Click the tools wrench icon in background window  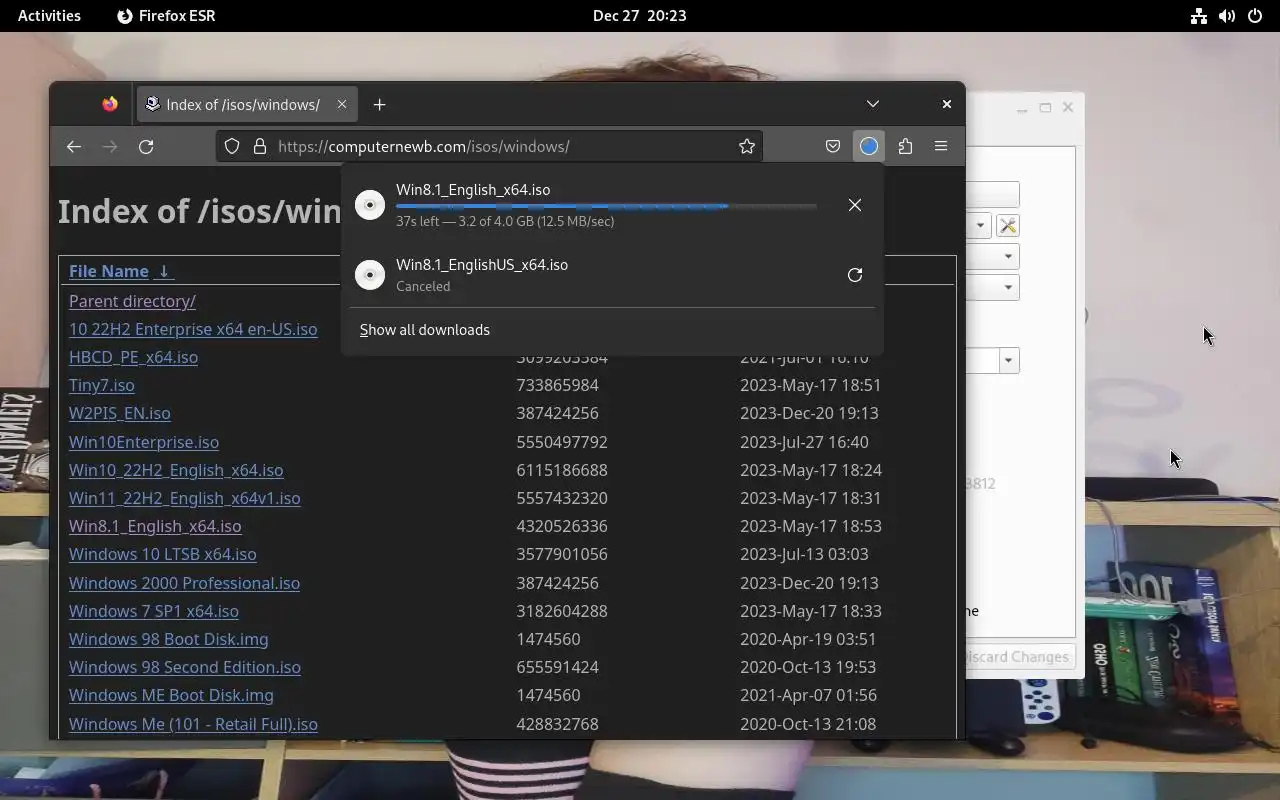pyautogui.click(x=1008, y=225)
